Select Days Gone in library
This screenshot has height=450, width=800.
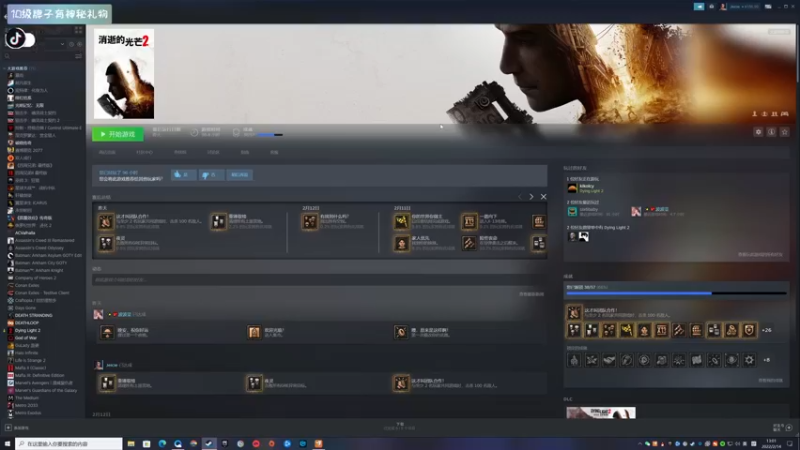tap(26, 308)
